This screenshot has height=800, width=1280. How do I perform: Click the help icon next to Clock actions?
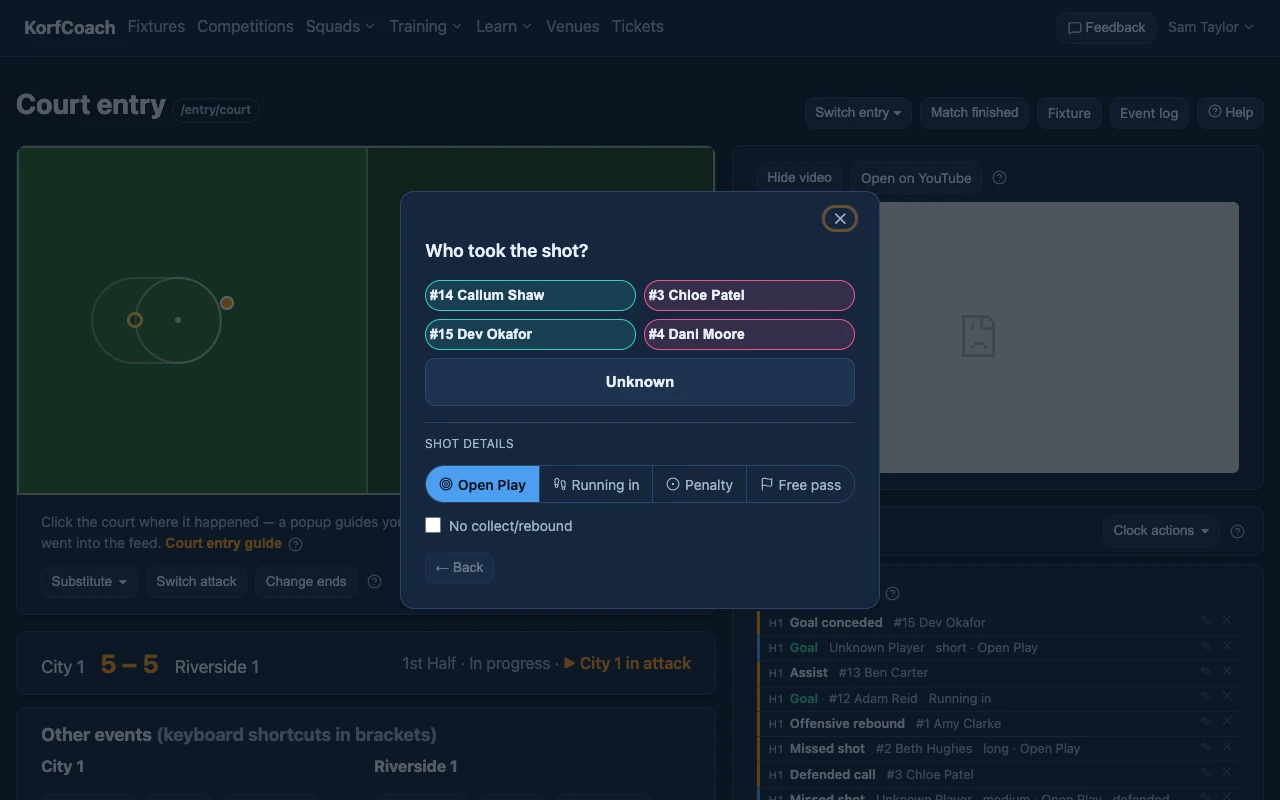click(x=1237, y=531)
